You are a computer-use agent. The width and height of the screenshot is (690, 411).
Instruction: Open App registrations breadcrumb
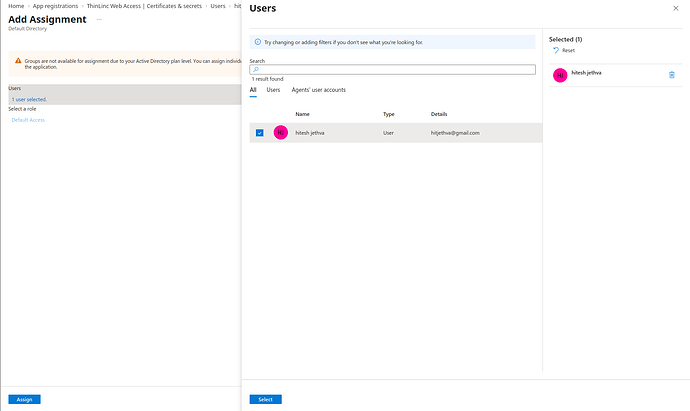click(55, 6)
